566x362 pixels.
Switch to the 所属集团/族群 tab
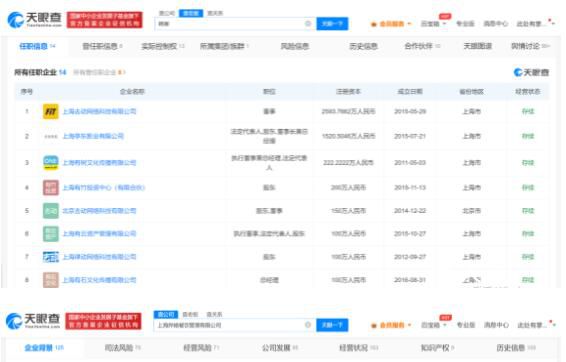(225, 46)
